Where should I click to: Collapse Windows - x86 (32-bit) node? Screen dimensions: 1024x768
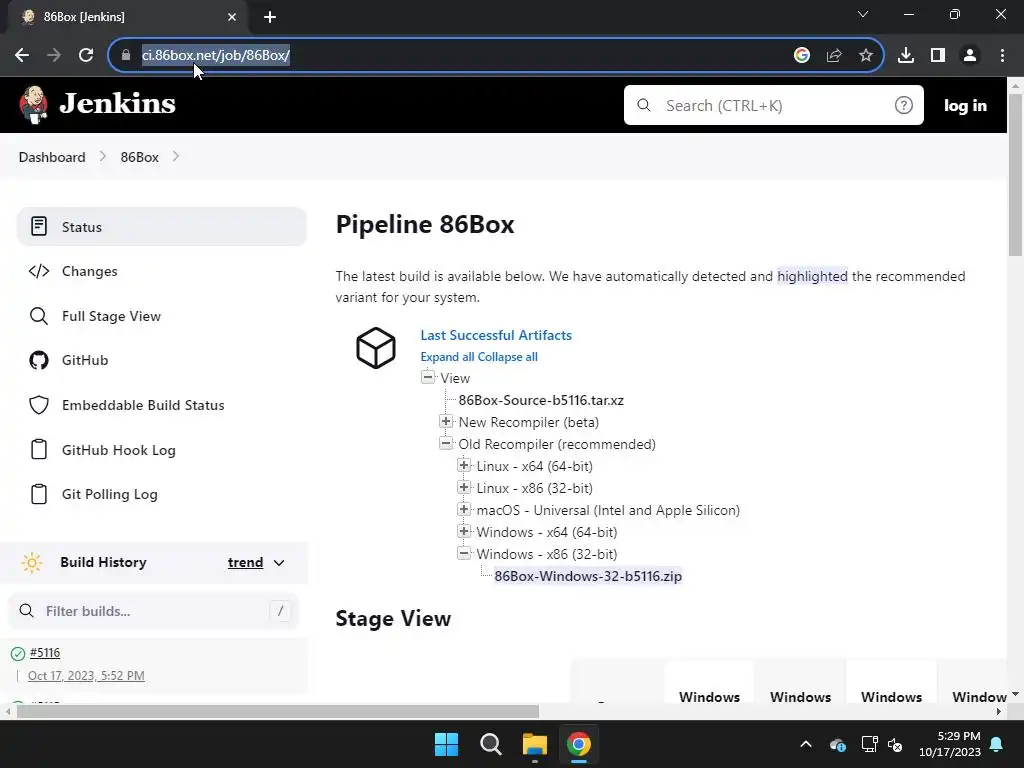[x=464, y=553]
